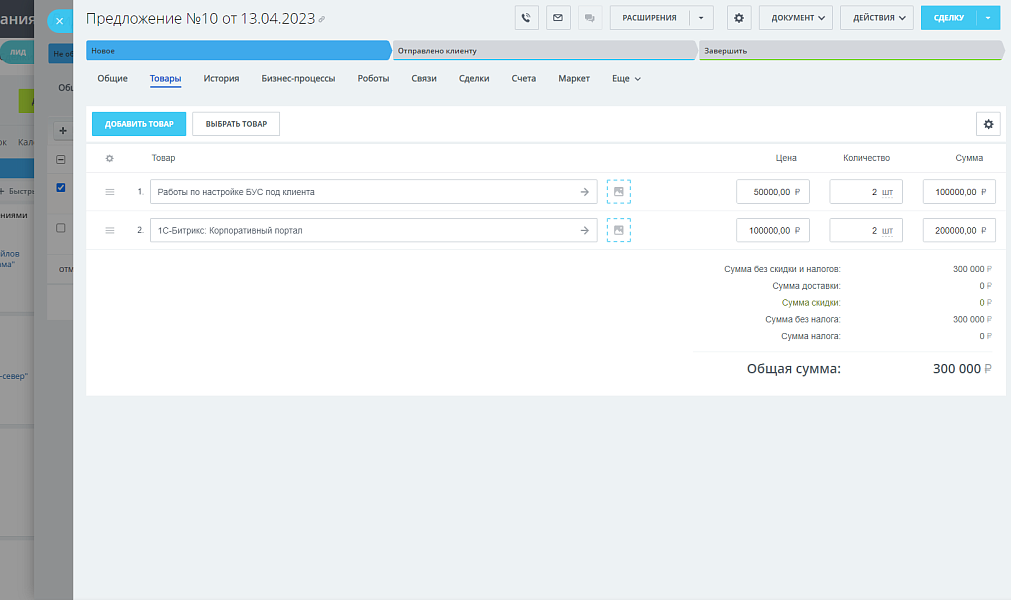Switch to the История tab
The width and height of the screenshot is (1011, 600).
[221, 78]
